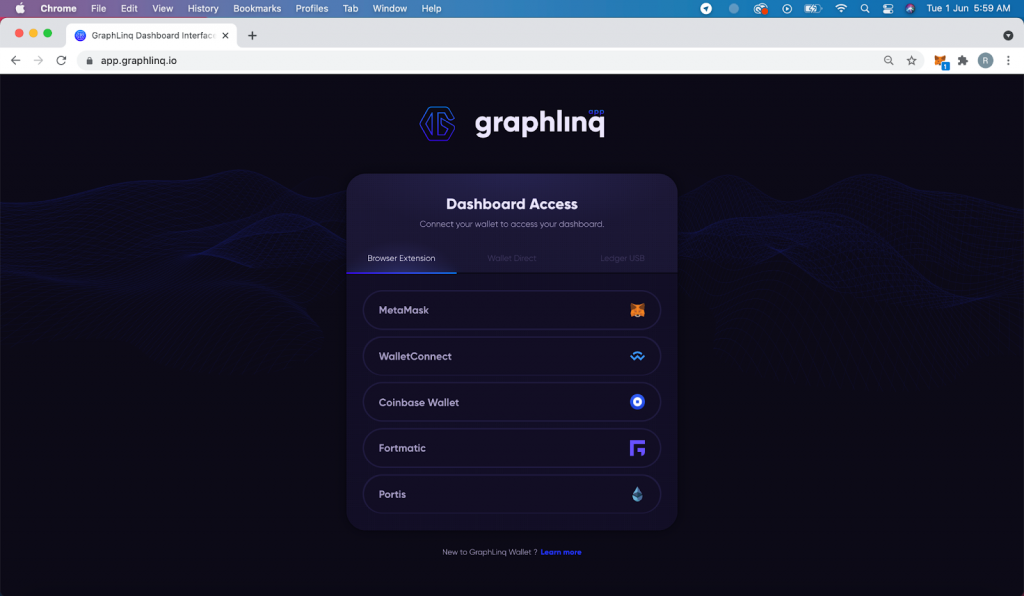
Task: Open the Chrome Extensions puzzle menu
Action: pyautogui.click(x=963, y=61)
